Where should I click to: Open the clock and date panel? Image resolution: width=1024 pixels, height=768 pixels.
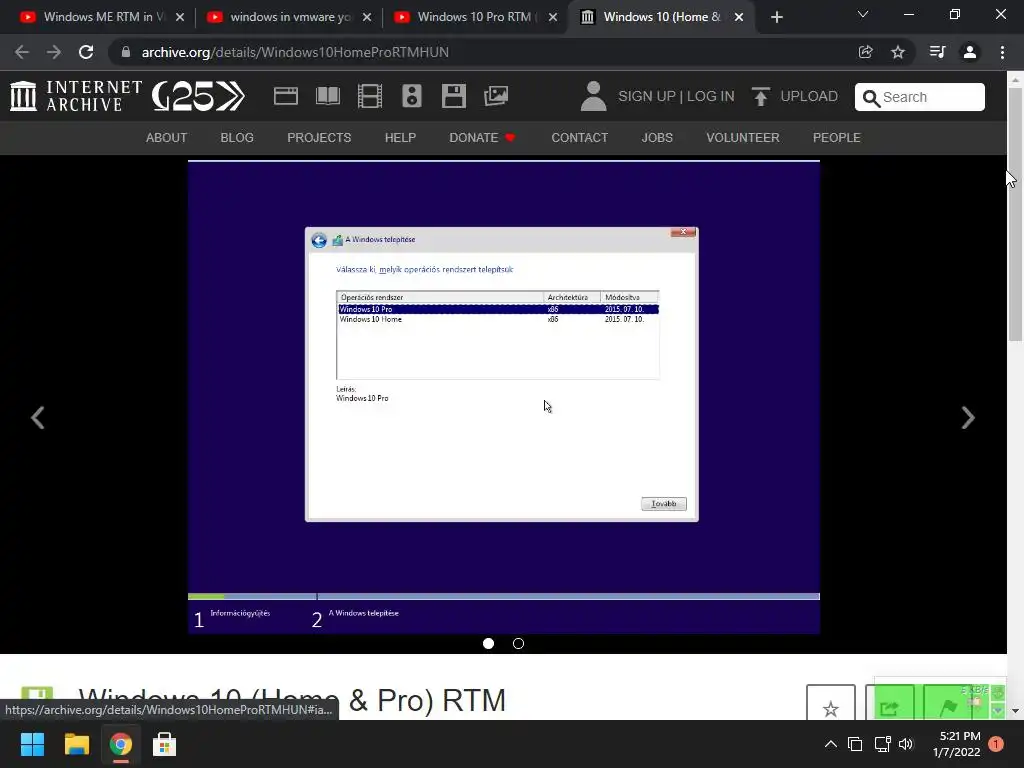tap(956, 744)
